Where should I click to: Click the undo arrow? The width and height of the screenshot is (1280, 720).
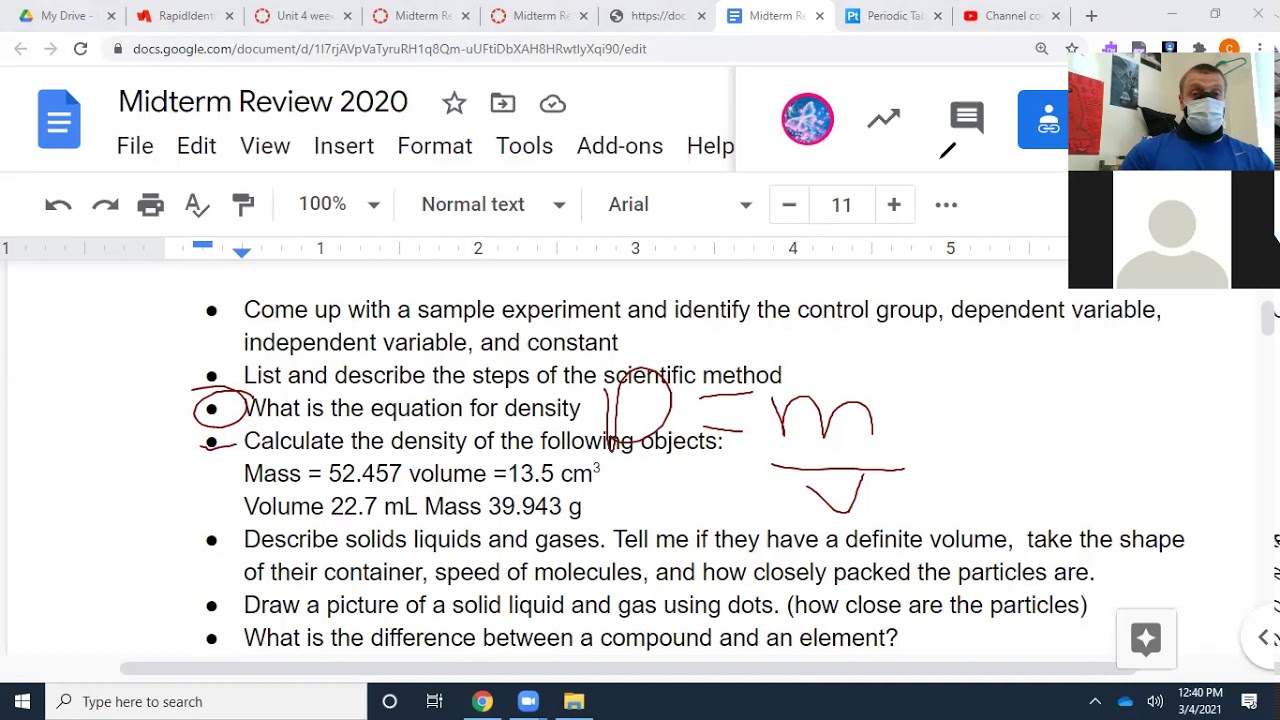click(58, 205)
